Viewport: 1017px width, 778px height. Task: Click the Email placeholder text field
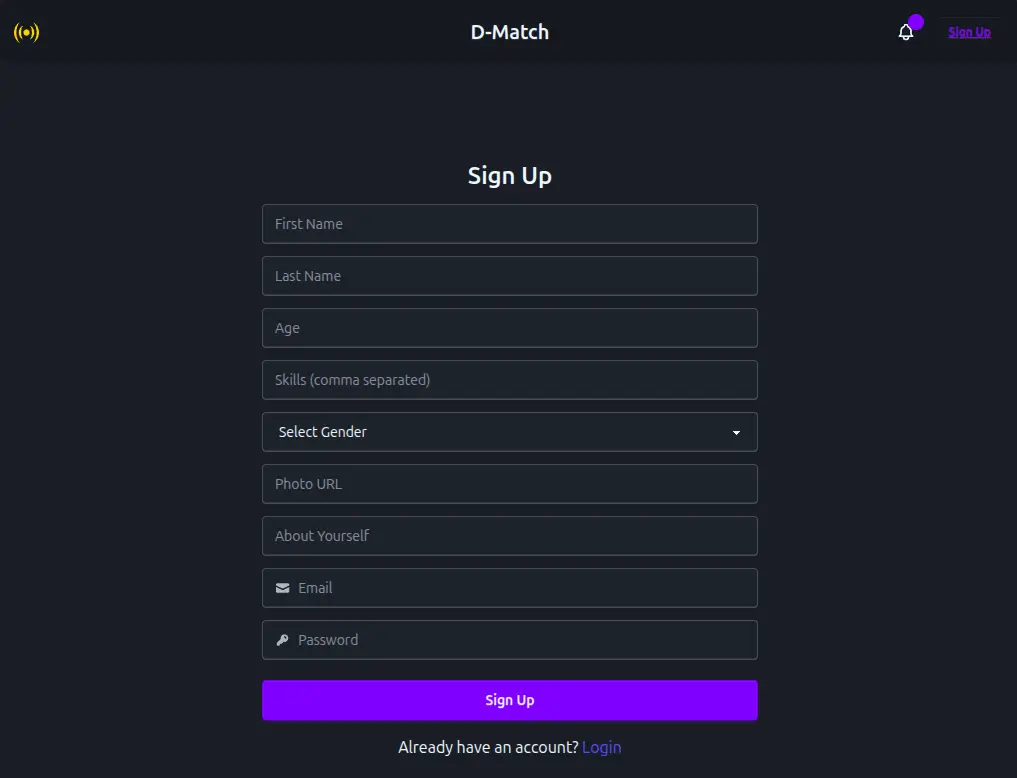pyautogui.click(x=520, y=588)
